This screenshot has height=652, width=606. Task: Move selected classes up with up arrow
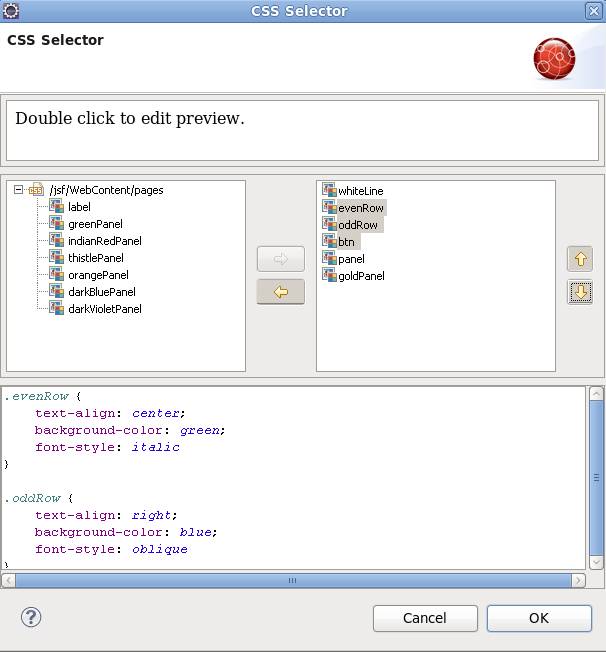pos(580,259)
